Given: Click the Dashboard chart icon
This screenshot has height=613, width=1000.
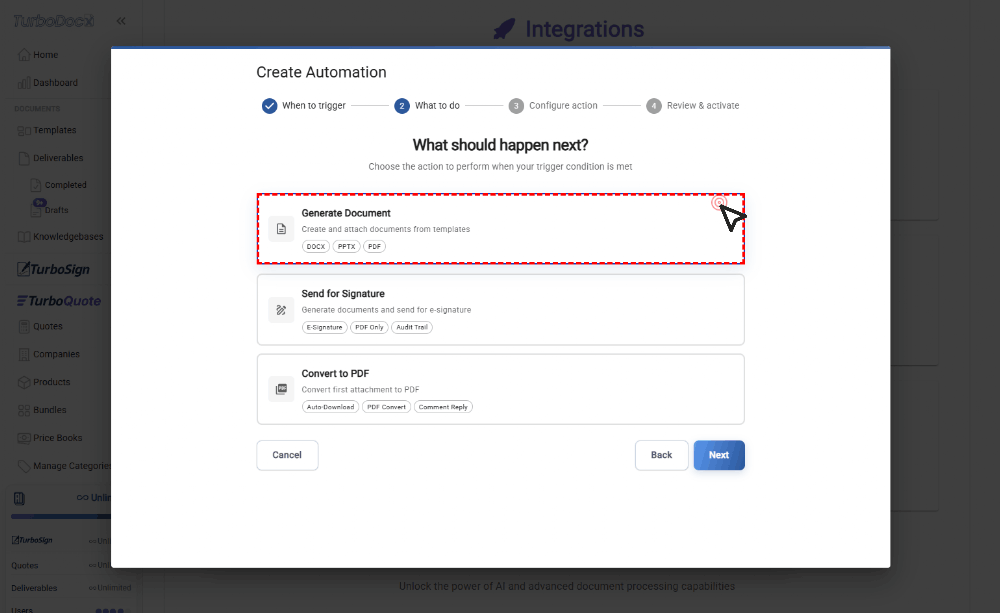Looking at the screenshot, I should [x=24, y=83].
